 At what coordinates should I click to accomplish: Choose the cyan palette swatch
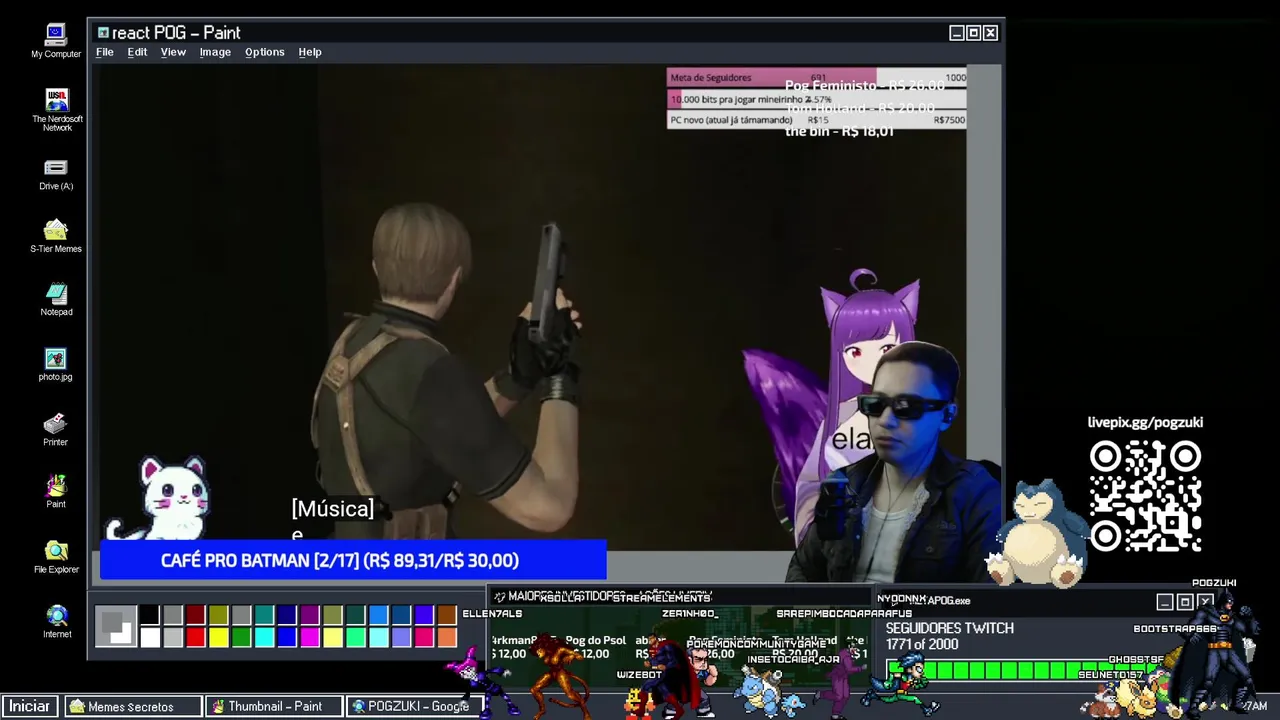pyautogui.click(x=264, y=637)
